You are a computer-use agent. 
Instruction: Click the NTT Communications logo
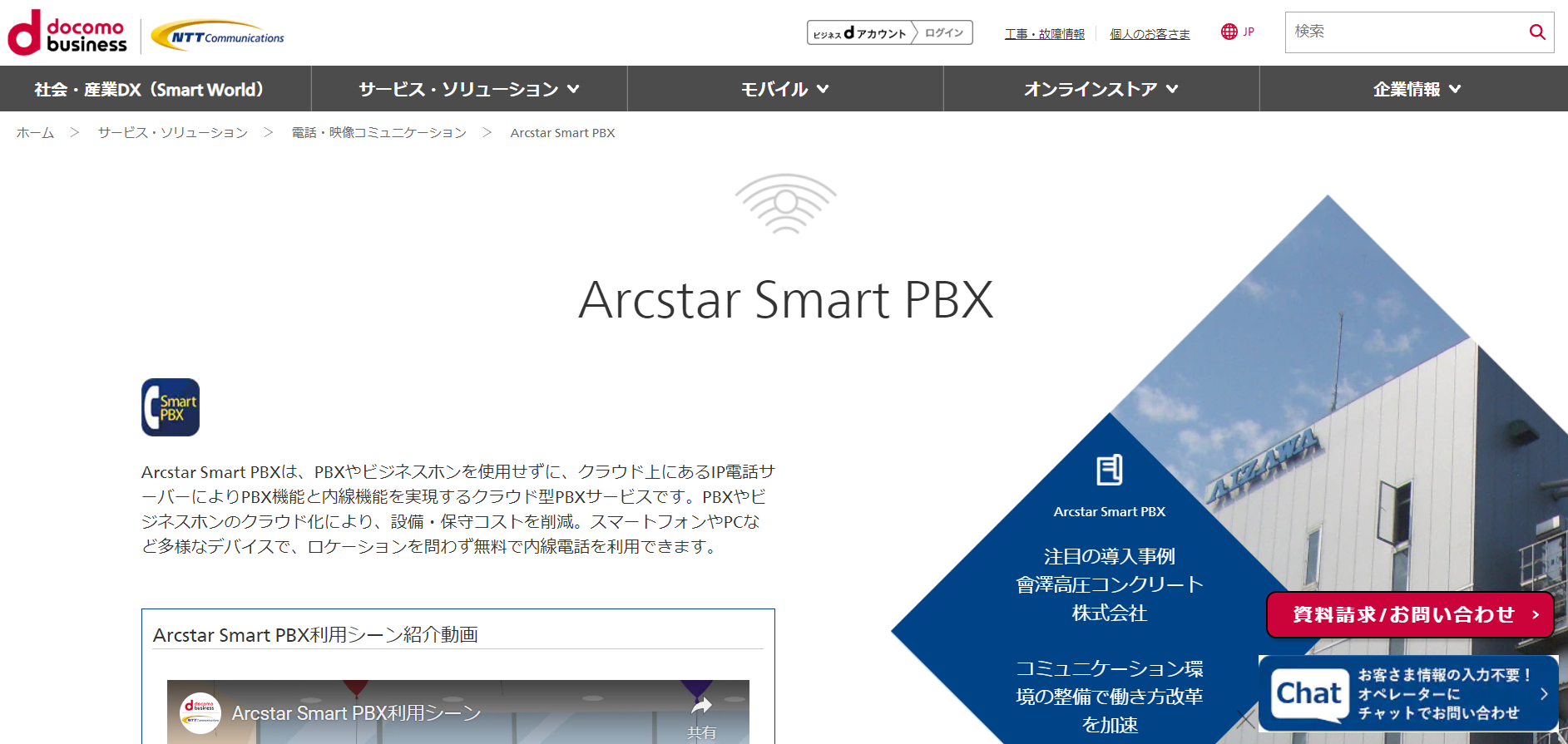(218, 37)
